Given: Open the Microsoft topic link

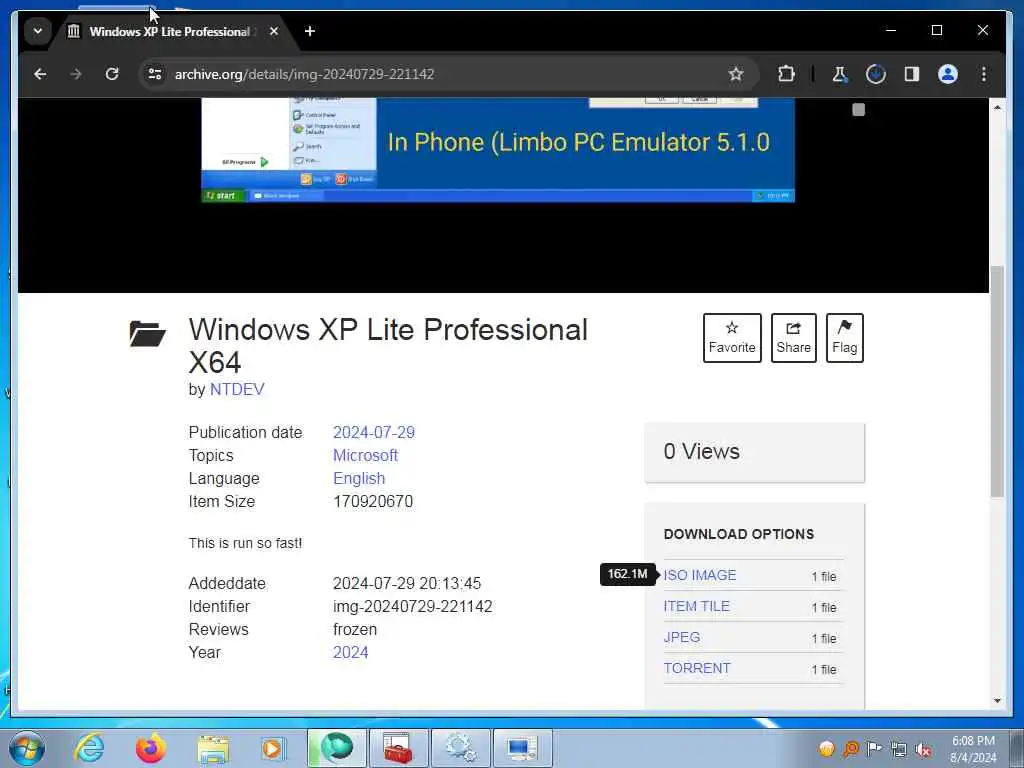Looking at the screenshot, I should pyautogui.click(x=365, y=455).
